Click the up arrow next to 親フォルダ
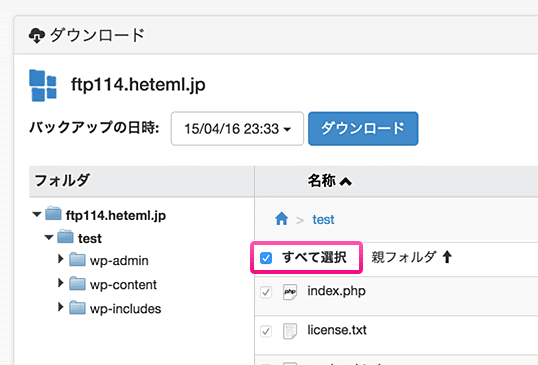The image size is (538, 365). [x=447, y=257]
